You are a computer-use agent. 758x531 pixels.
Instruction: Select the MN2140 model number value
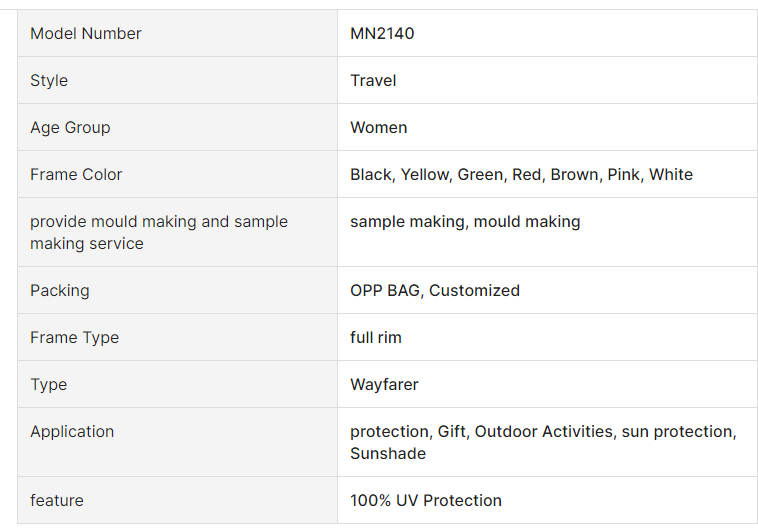click(x=382, y=34)
